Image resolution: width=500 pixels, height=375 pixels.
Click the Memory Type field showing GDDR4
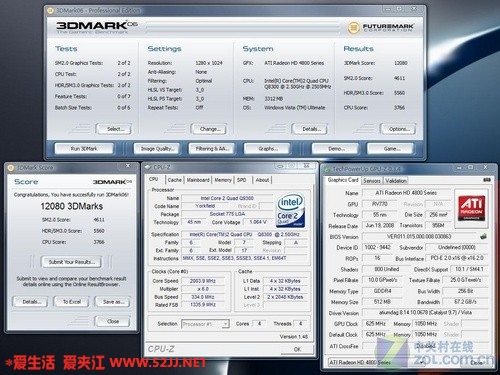382,291
